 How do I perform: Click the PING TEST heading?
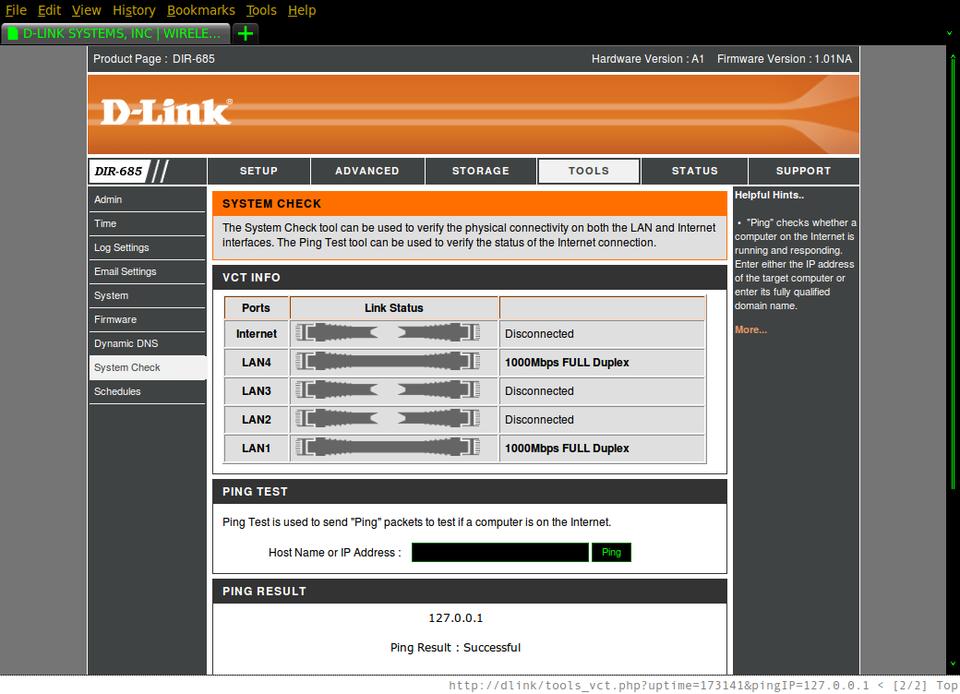[x=255, y=491]
